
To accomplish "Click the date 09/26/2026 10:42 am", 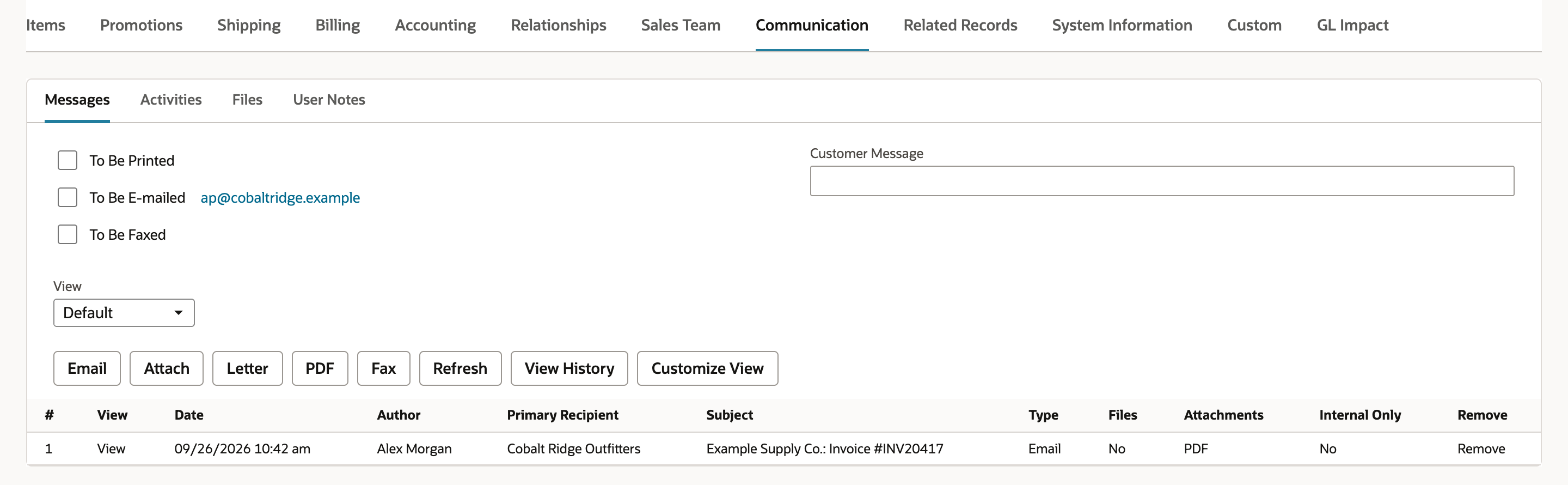I will pyautogui.click(x=242, y=448).
